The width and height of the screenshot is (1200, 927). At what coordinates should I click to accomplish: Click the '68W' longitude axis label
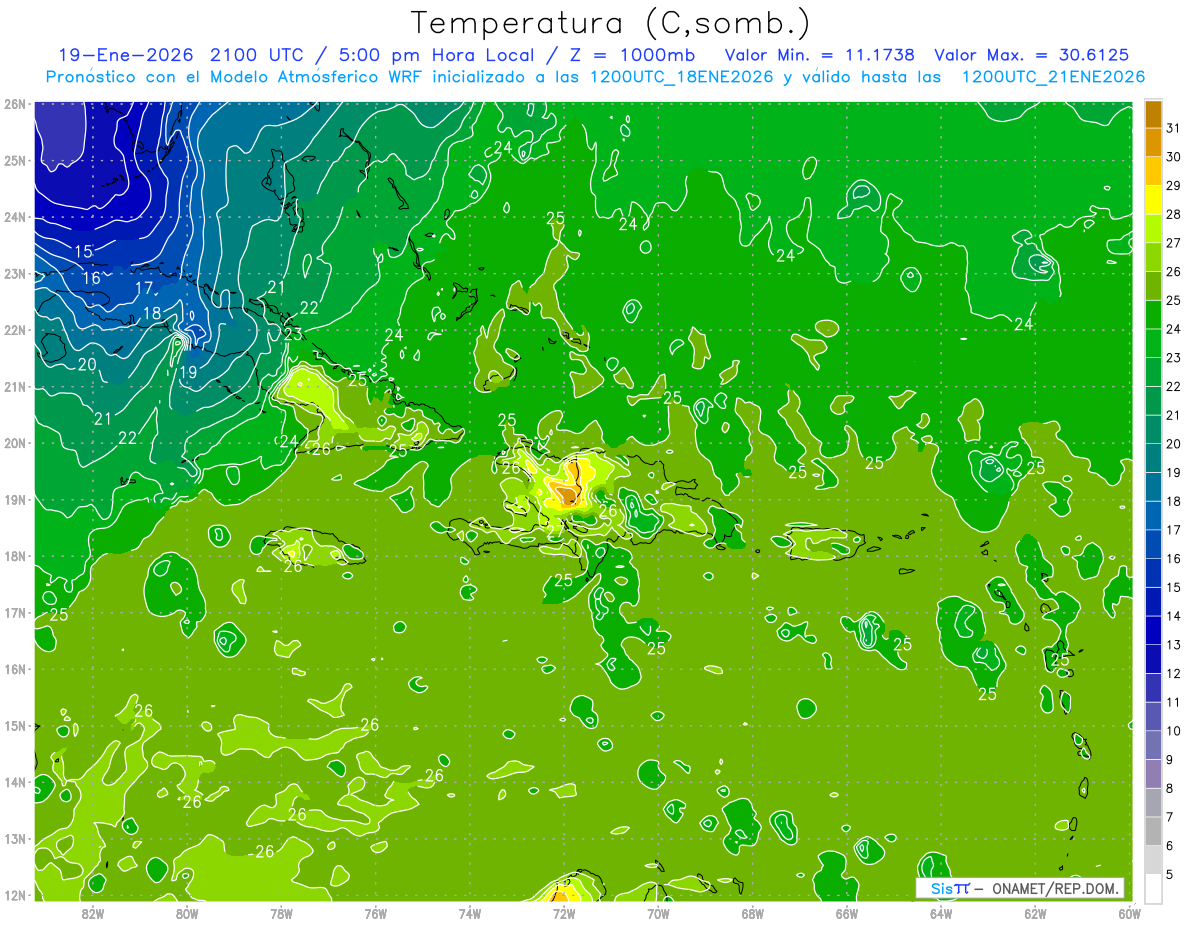pos(752,913)
